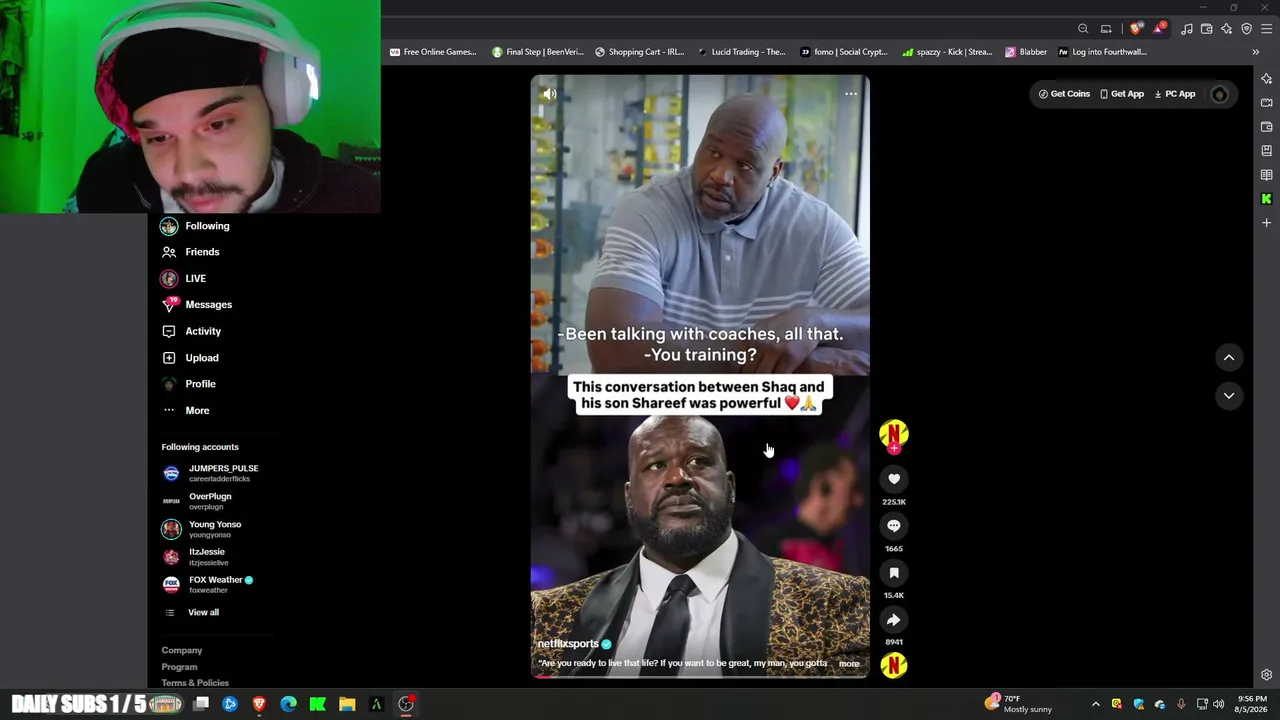Open OBS Studio in the taskbar
This screenshot has height=720, width=1280.
(x=406, y=704)
